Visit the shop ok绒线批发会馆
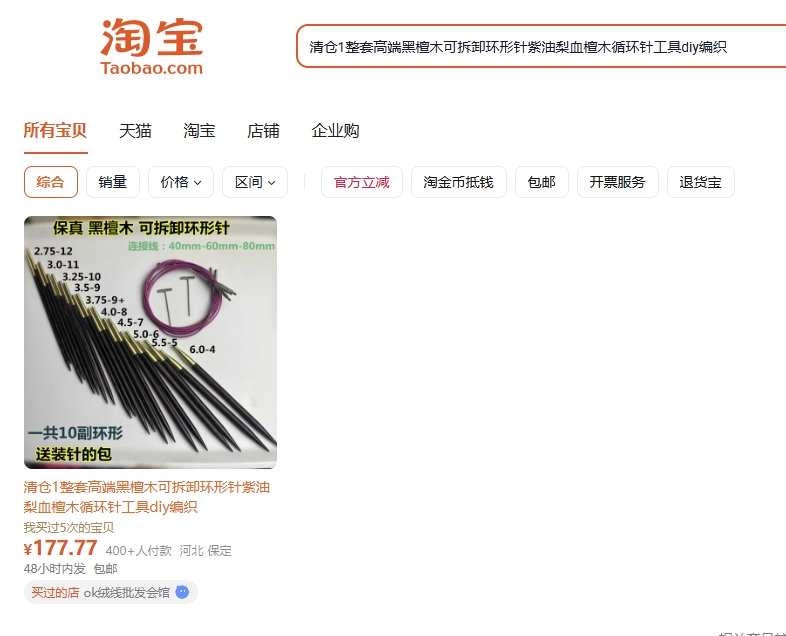The image size is (786, 636). click(x=126, y=592)
